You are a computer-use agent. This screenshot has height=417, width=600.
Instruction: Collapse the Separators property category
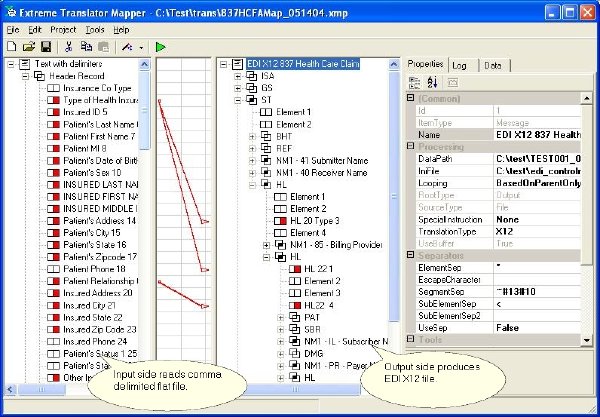pyautogui.click(x=411, y=255)
